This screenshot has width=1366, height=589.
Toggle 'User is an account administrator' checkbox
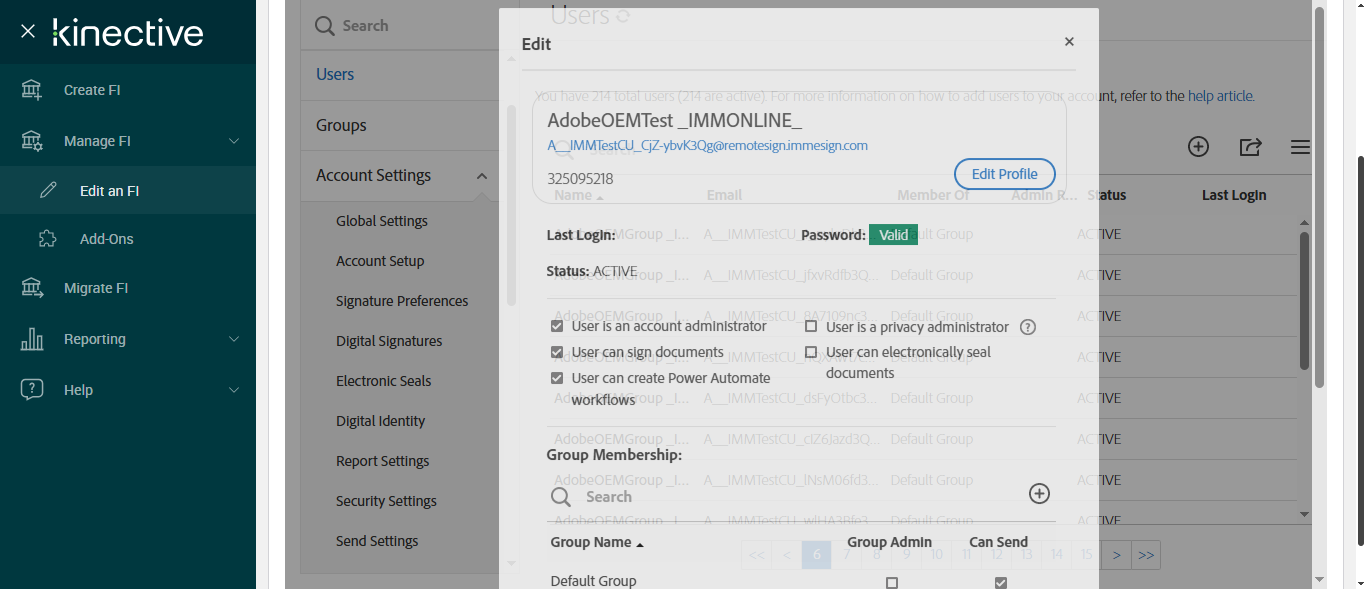(x=557, y=326)
